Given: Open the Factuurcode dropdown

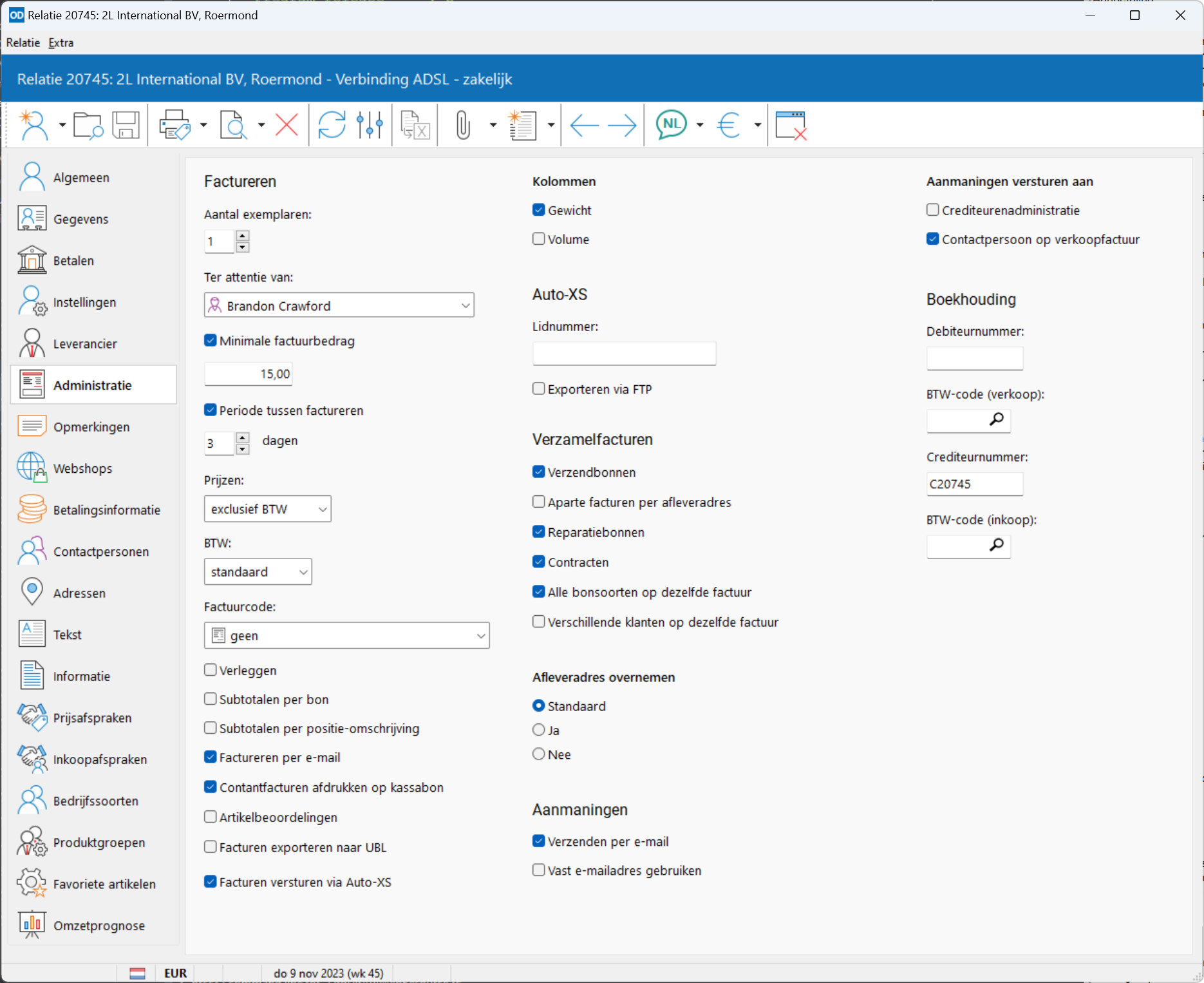Looking at the screenshot, I should tap(347, 635).
